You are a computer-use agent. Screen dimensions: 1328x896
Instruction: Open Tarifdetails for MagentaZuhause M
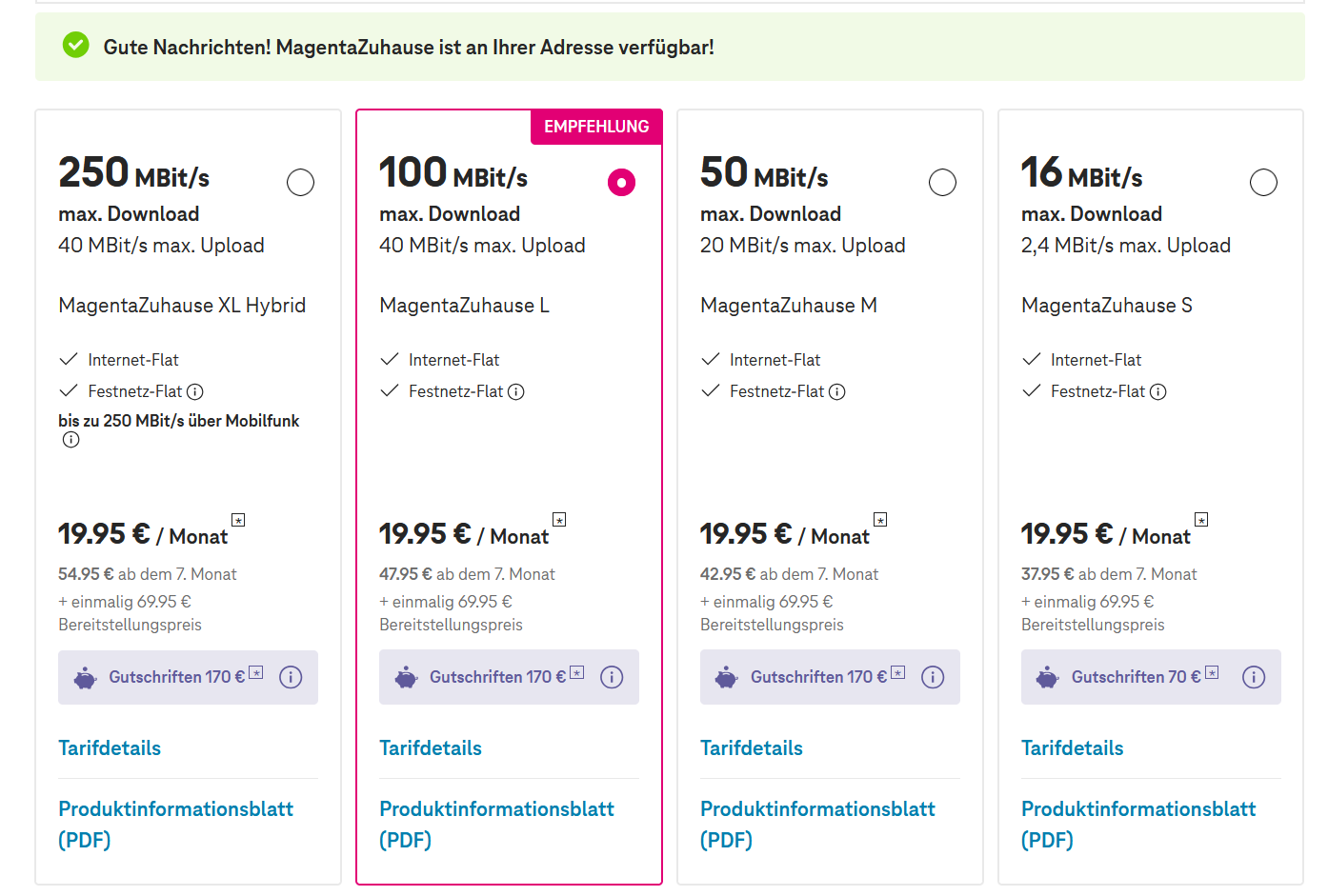[x=752, y=748]
